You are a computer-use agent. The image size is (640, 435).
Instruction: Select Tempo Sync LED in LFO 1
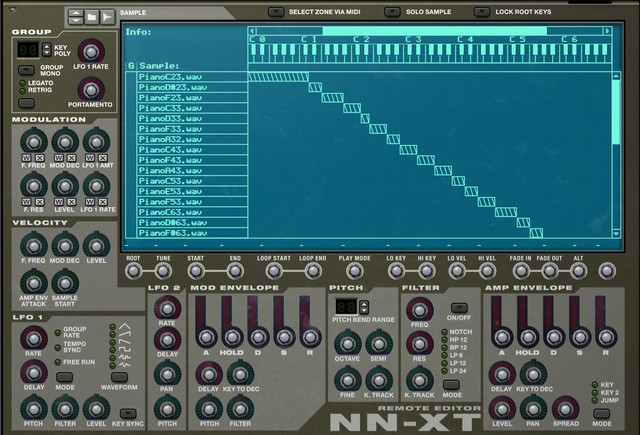[58, 348]
